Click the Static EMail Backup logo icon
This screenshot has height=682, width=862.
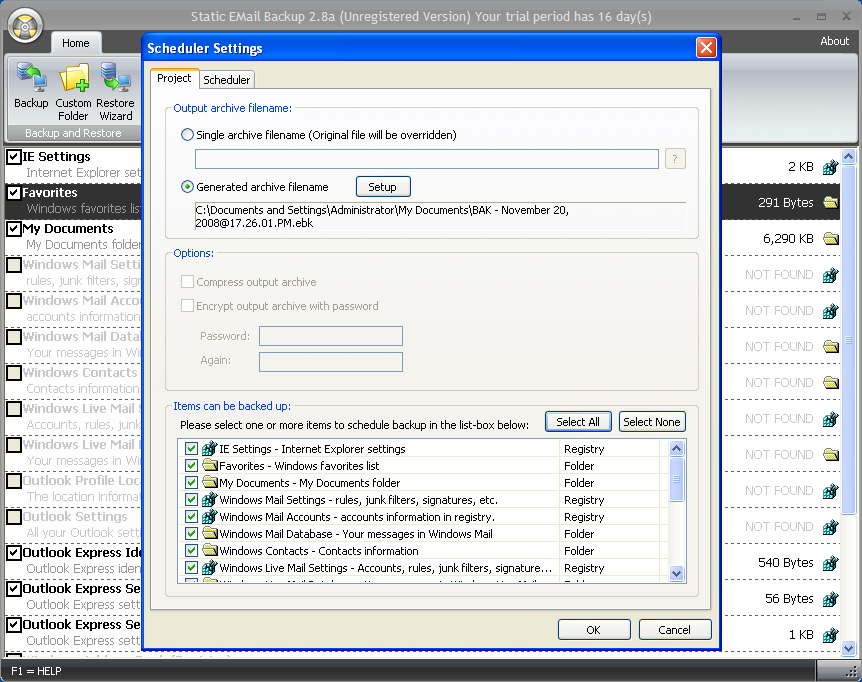click(24, 26)
